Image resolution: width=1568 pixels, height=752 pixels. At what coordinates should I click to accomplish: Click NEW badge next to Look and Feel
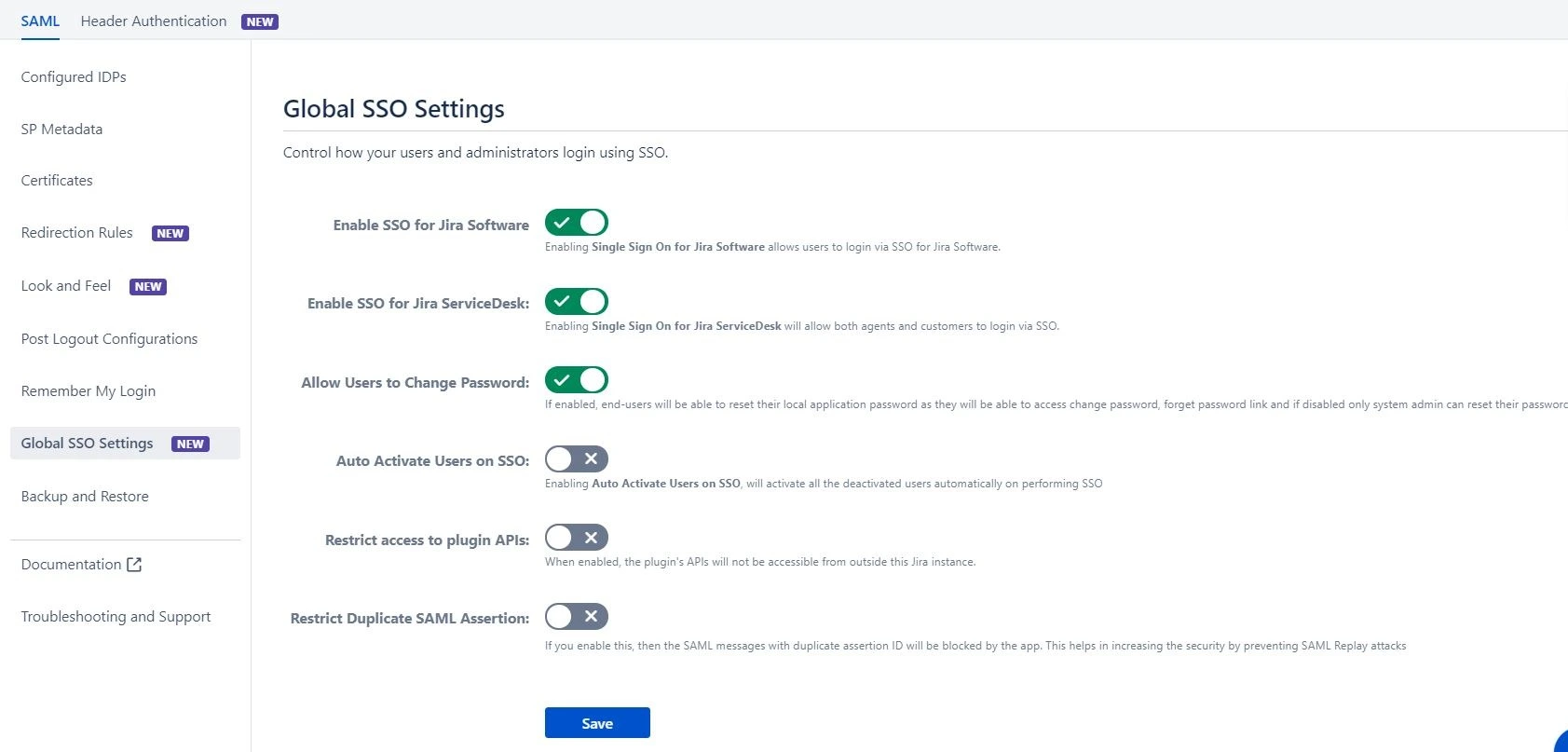click(148, 287)
